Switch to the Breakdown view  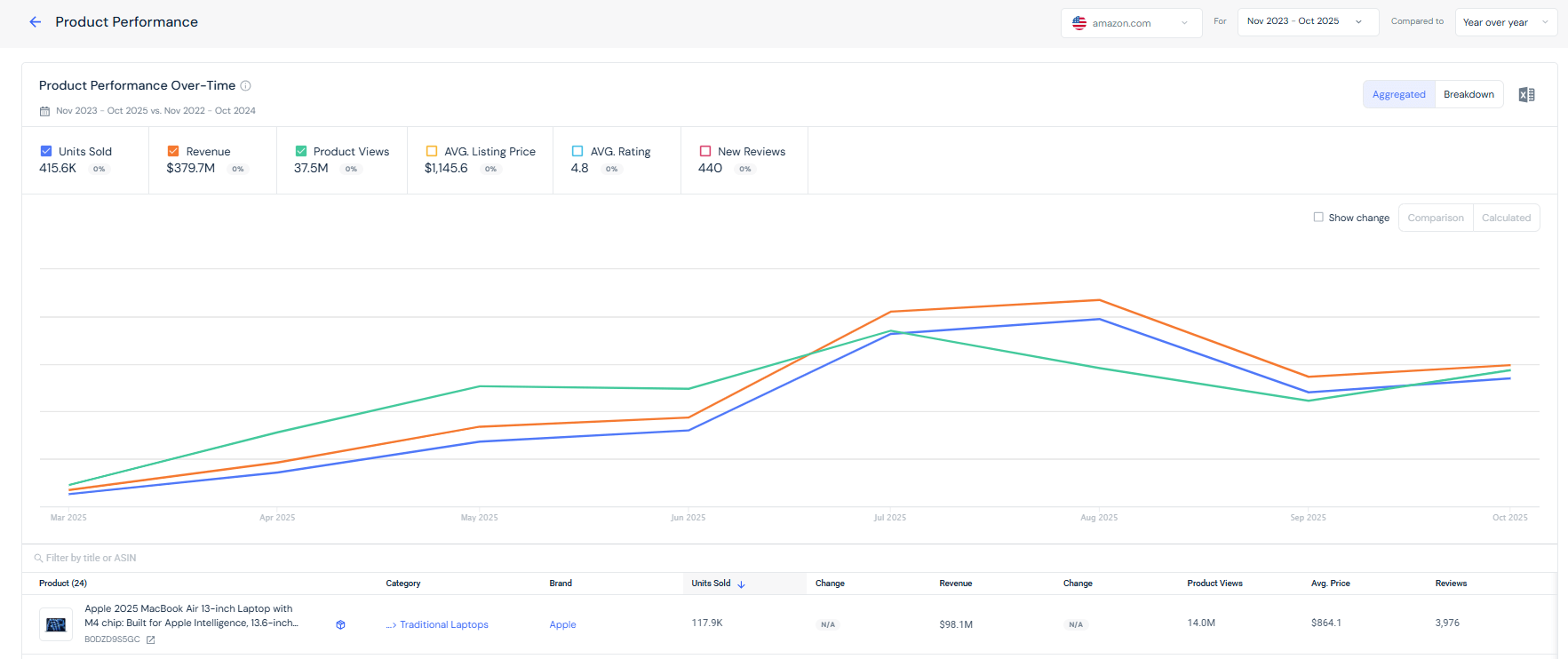(x=1469, y=94)
